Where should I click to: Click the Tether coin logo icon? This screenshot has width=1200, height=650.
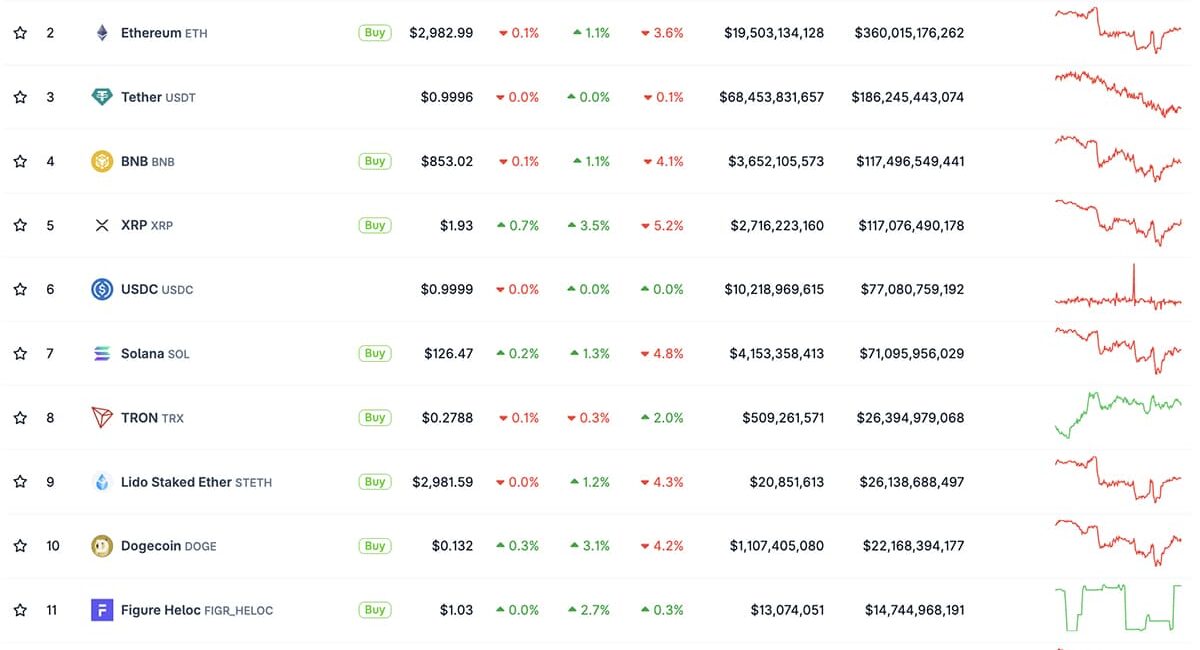101,97
